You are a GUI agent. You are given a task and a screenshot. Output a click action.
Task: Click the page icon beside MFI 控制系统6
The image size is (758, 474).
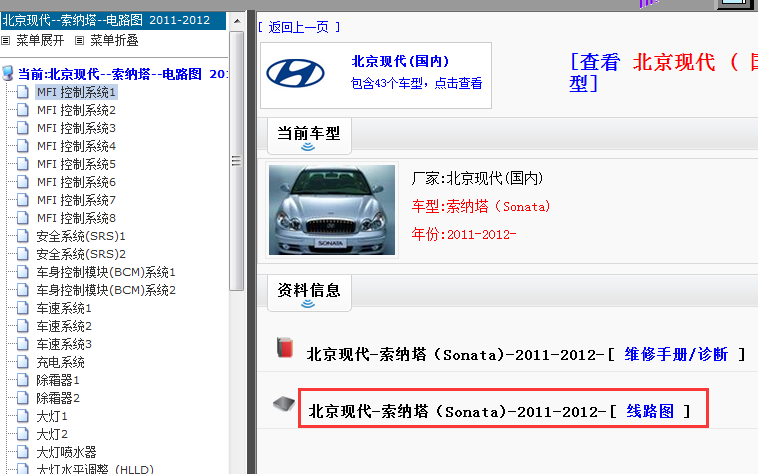pos(23,182)
